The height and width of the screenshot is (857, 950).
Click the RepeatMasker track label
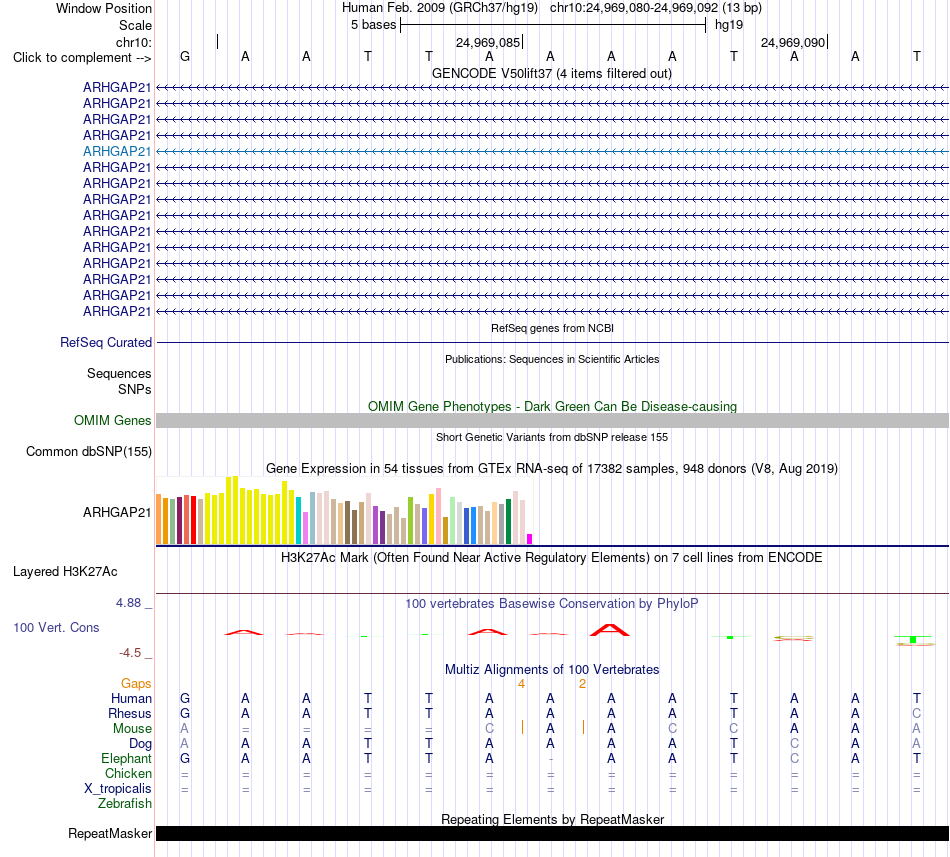pos(110,833)
